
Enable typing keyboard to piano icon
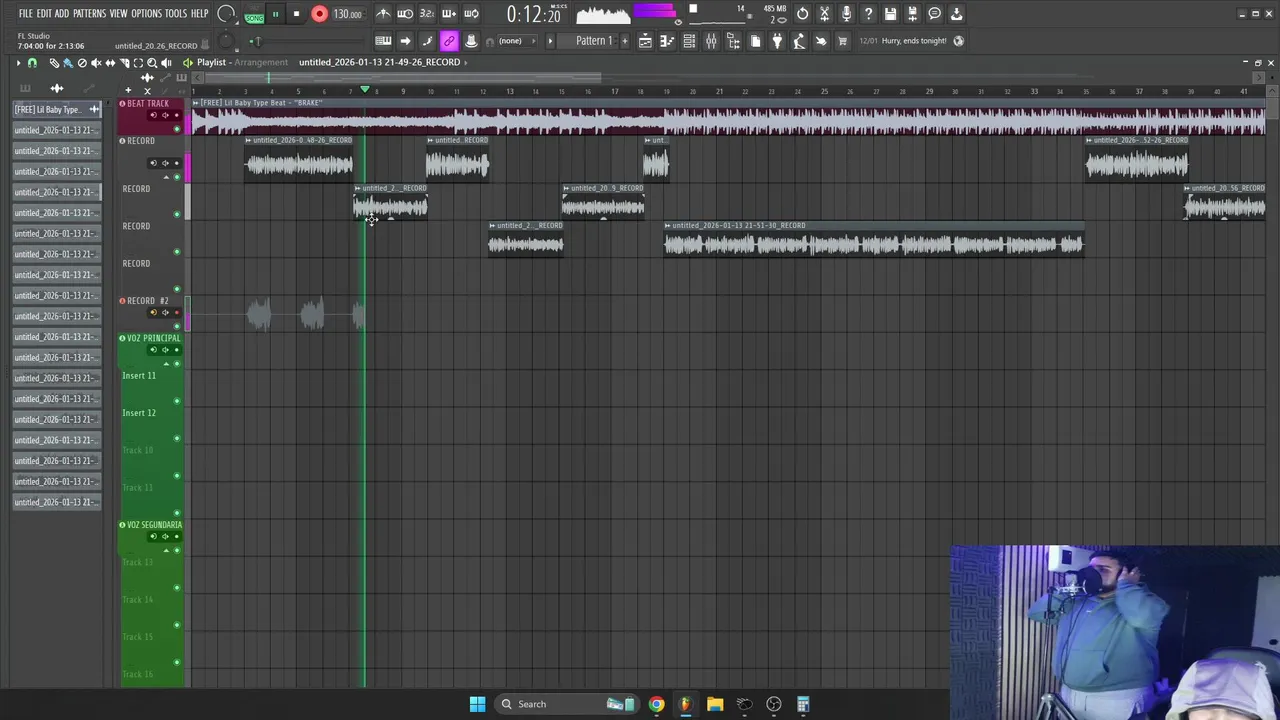(x=383, y=41)
